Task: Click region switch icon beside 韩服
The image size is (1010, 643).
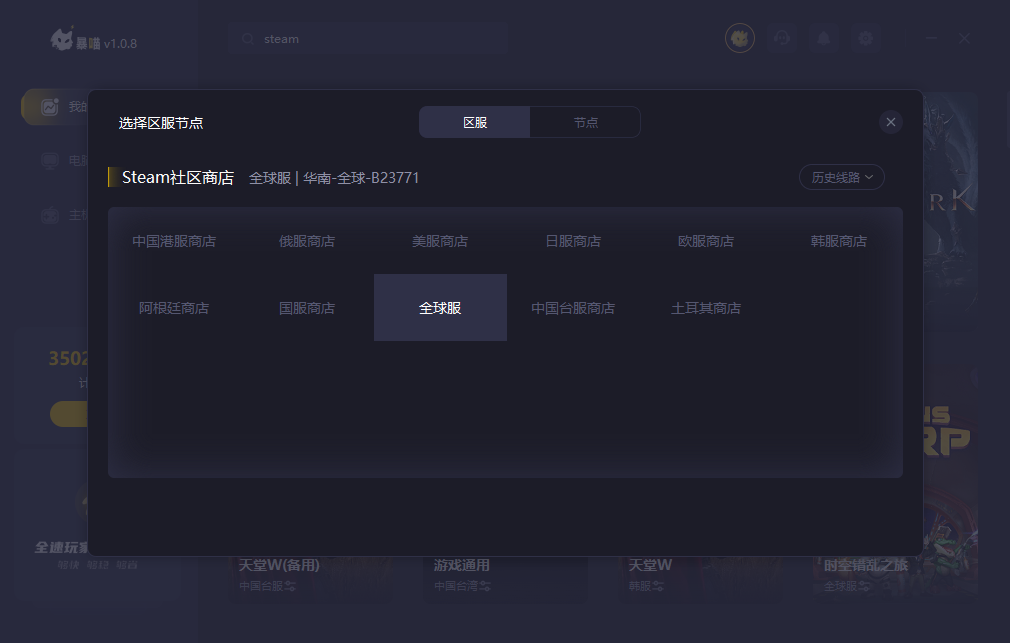Action: (658, 586)
